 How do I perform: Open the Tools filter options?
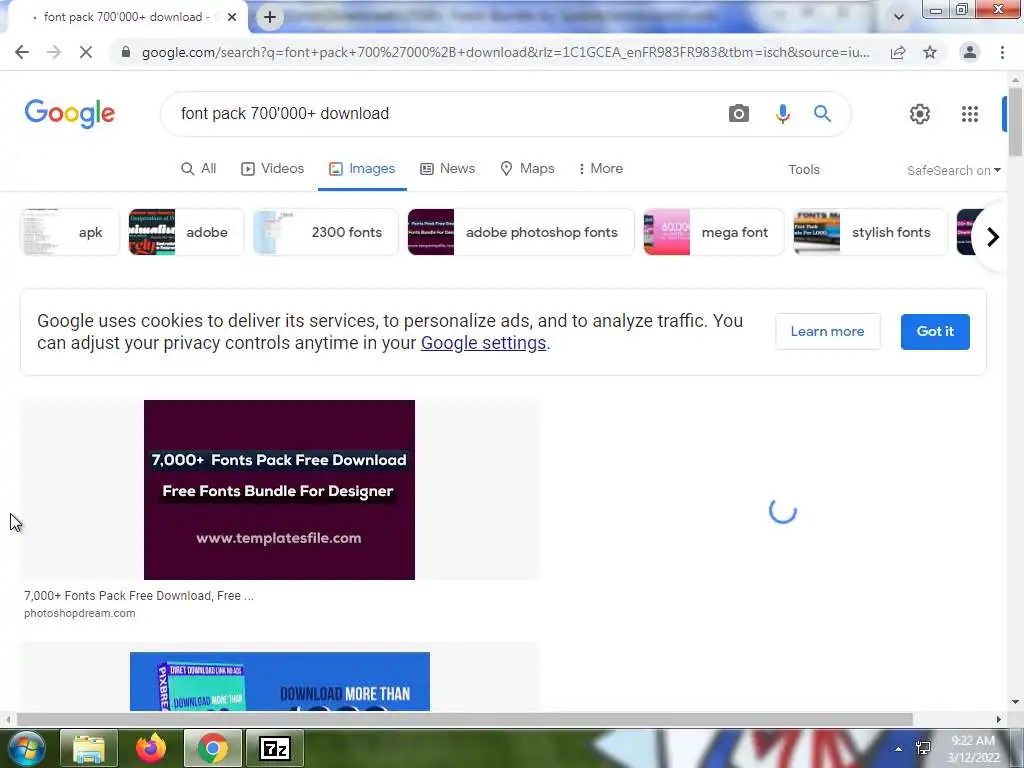(803, 170)
